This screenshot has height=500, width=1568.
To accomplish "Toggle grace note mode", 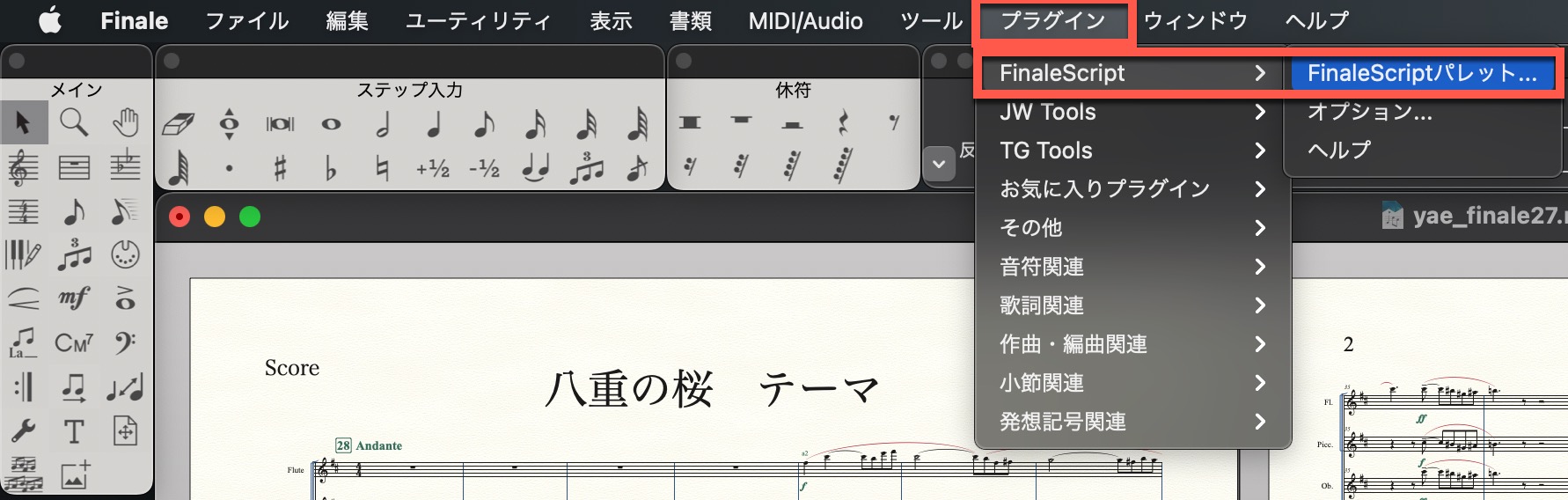I will click(x=637, y=167).
